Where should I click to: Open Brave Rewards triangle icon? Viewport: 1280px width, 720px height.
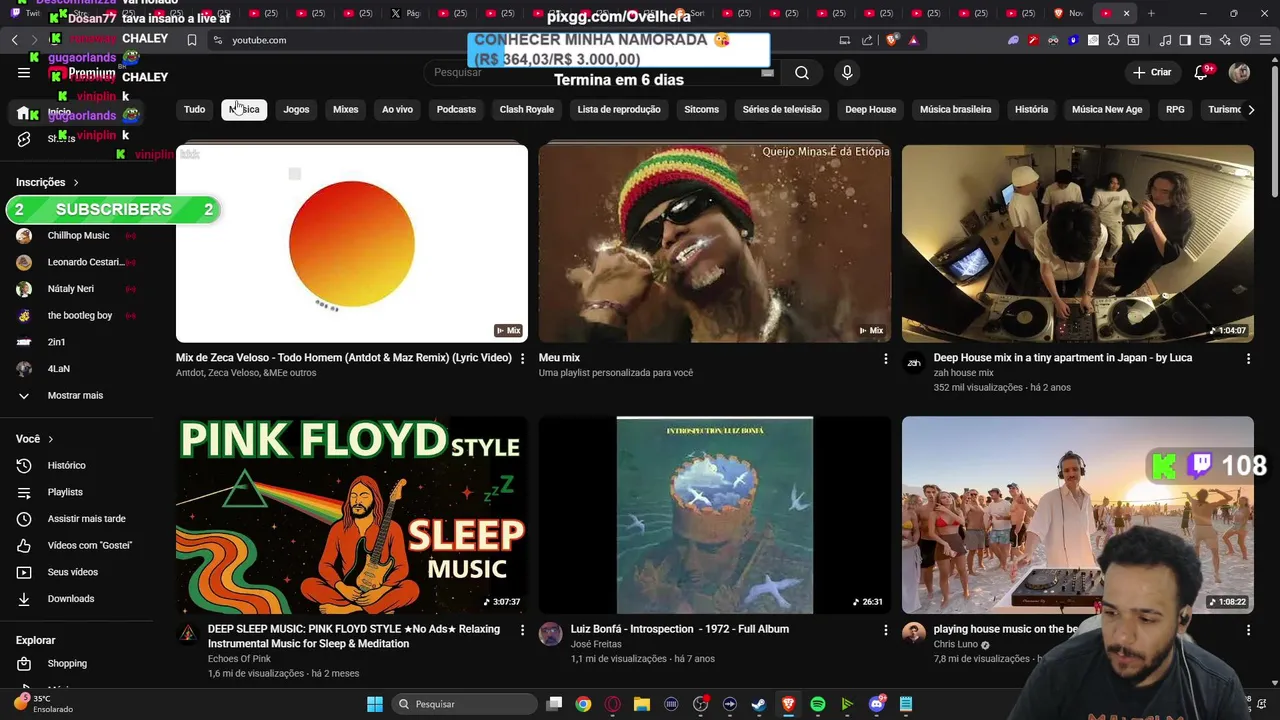pos(913,40)
